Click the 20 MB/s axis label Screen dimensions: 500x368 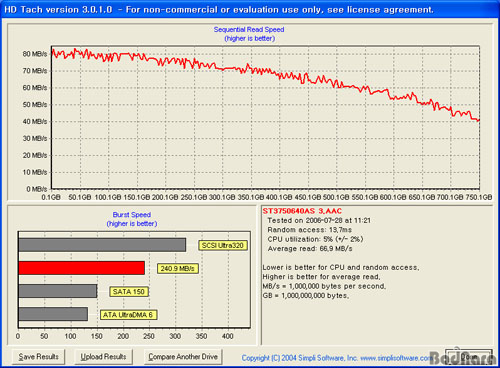tap(35, 155)
